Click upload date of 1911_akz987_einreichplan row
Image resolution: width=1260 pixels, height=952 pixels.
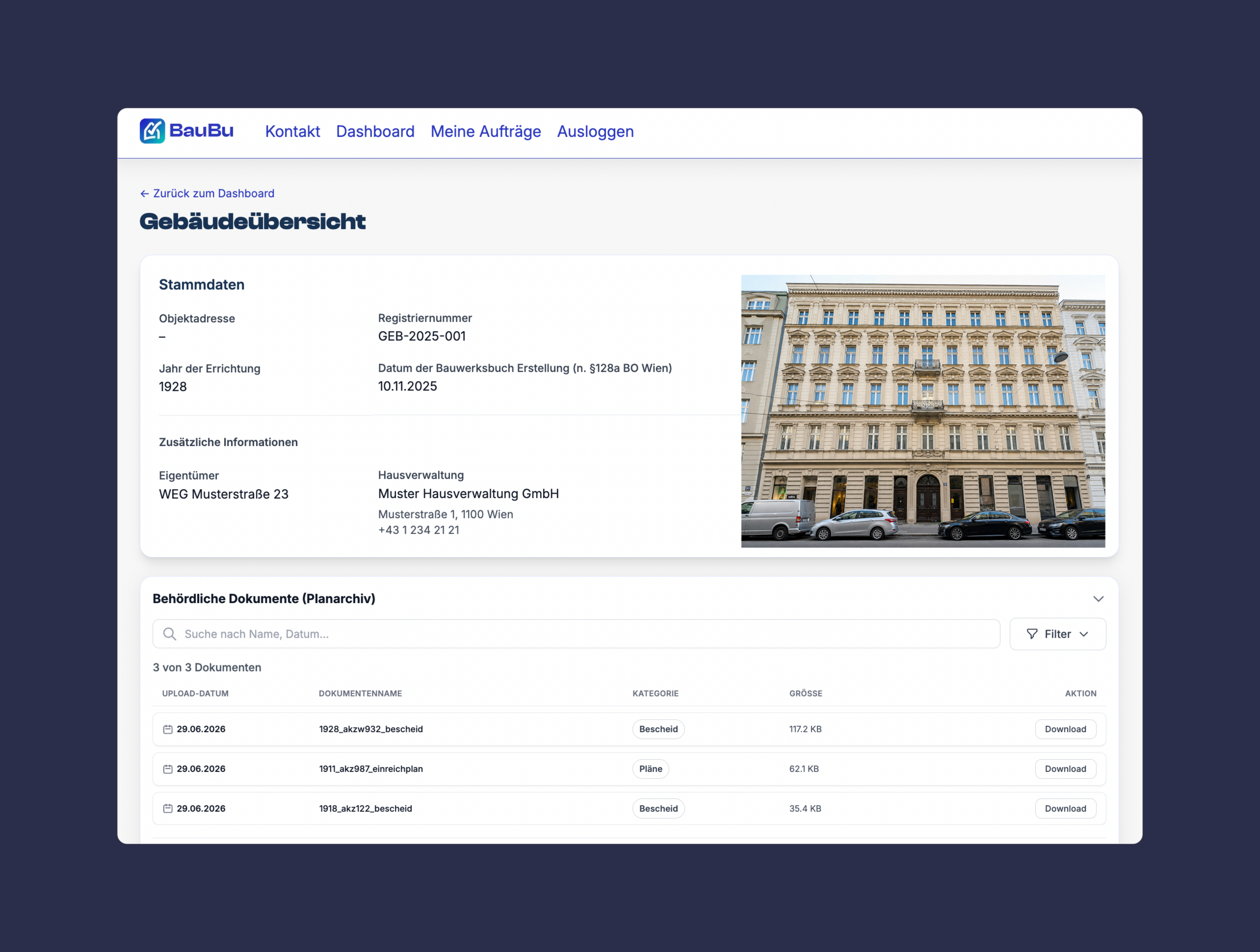click(x=201, y=769)
